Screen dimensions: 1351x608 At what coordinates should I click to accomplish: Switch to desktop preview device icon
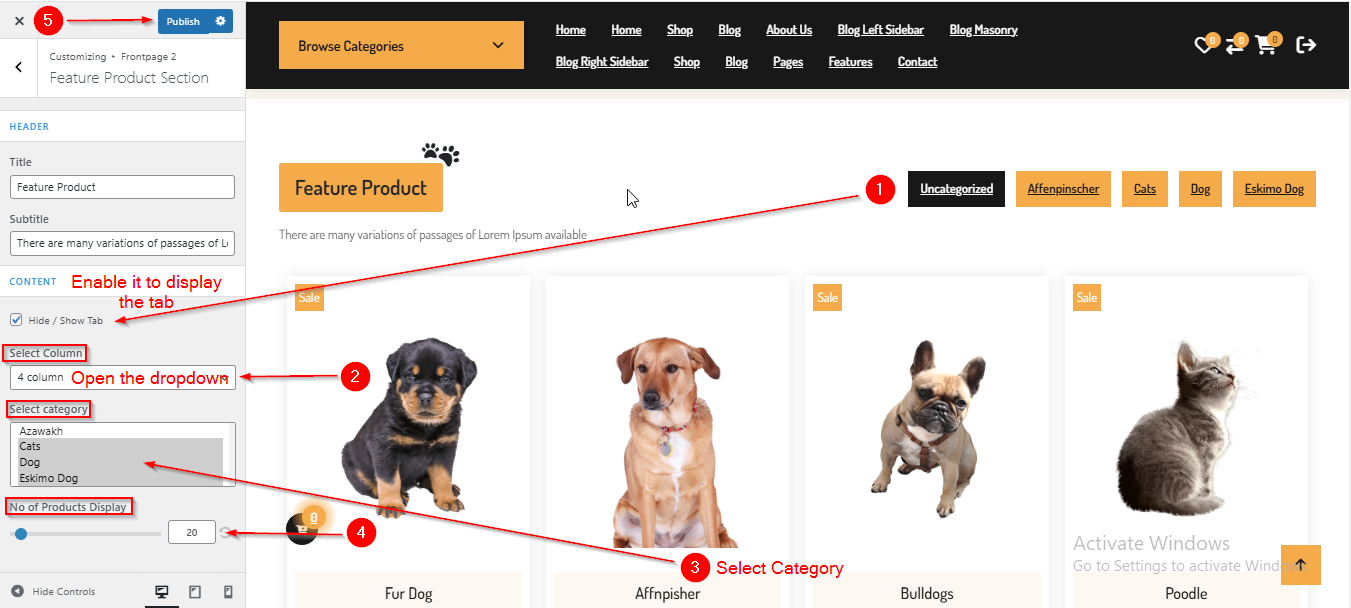tap(162, 592)
